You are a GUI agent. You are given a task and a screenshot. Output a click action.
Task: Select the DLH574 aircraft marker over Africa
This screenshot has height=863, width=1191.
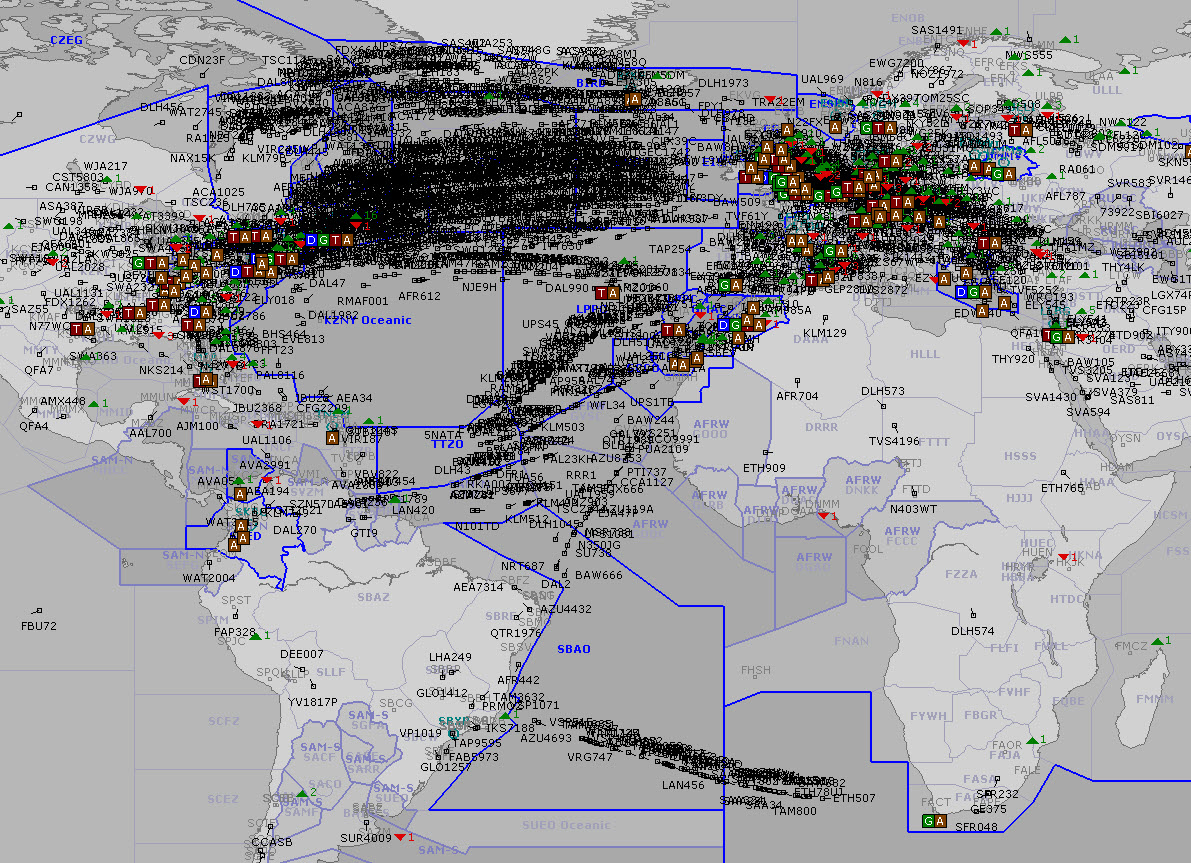972,616
